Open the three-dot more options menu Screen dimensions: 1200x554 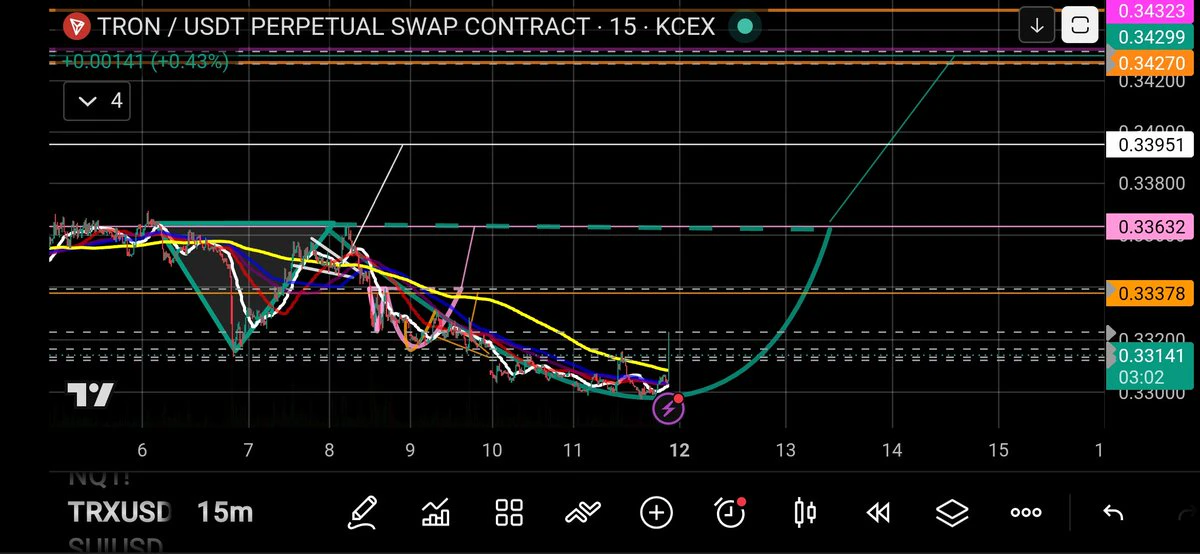tap(1026, 513)
